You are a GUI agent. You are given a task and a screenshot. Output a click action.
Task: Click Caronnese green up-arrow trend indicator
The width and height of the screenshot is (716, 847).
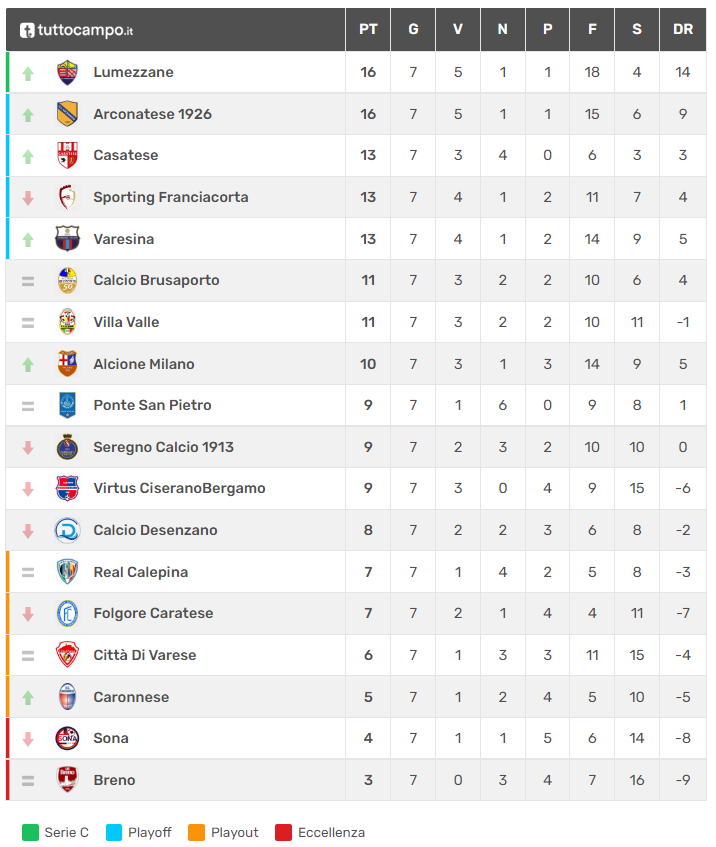(x=28, y=697)
